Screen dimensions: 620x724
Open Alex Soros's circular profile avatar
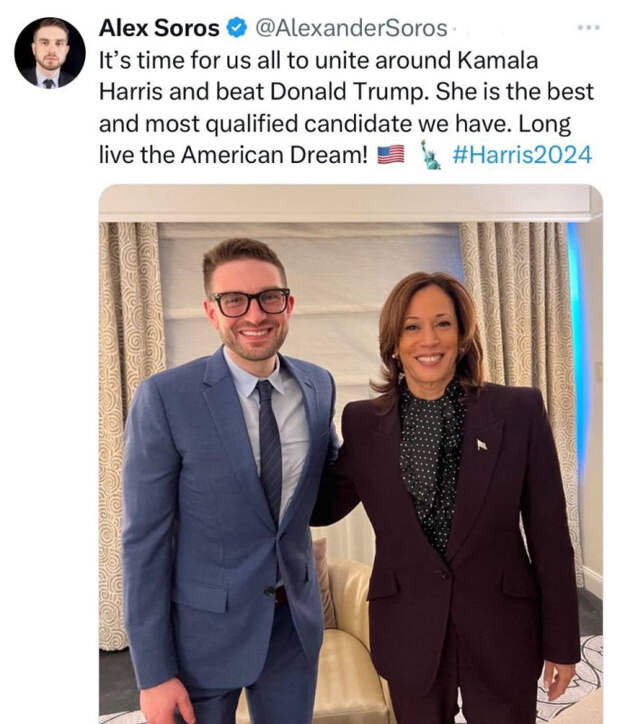(x=50, y=53)
